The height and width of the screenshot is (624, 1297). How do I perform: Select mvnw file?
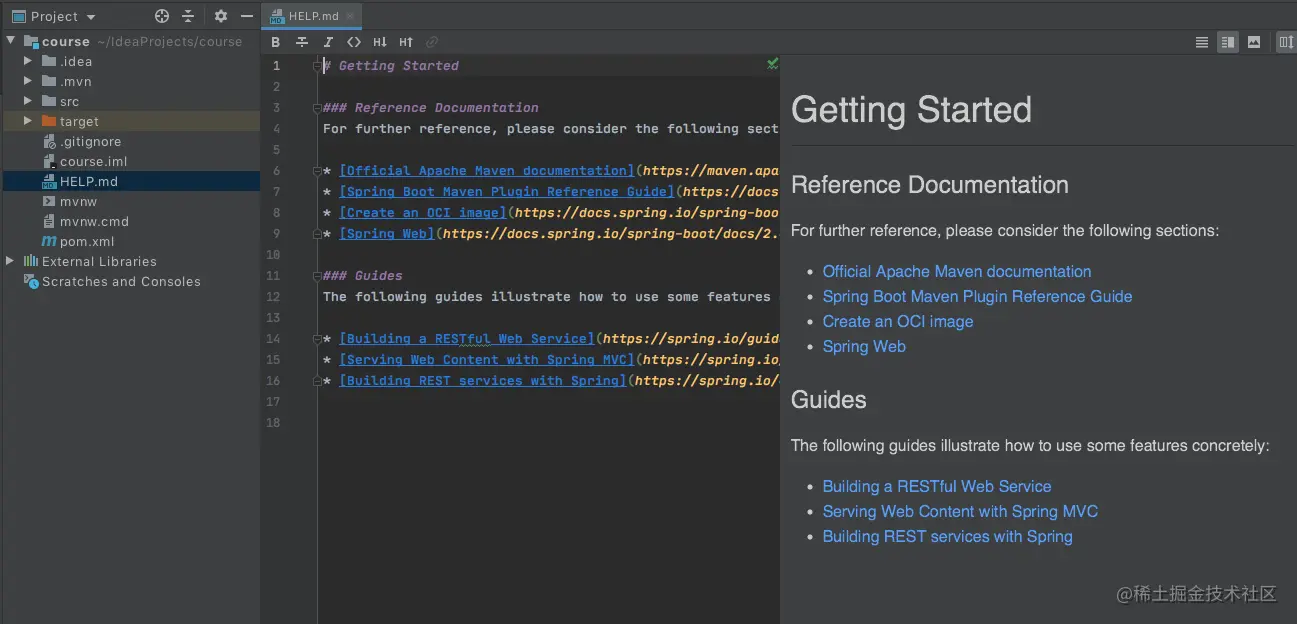point(78,201)
